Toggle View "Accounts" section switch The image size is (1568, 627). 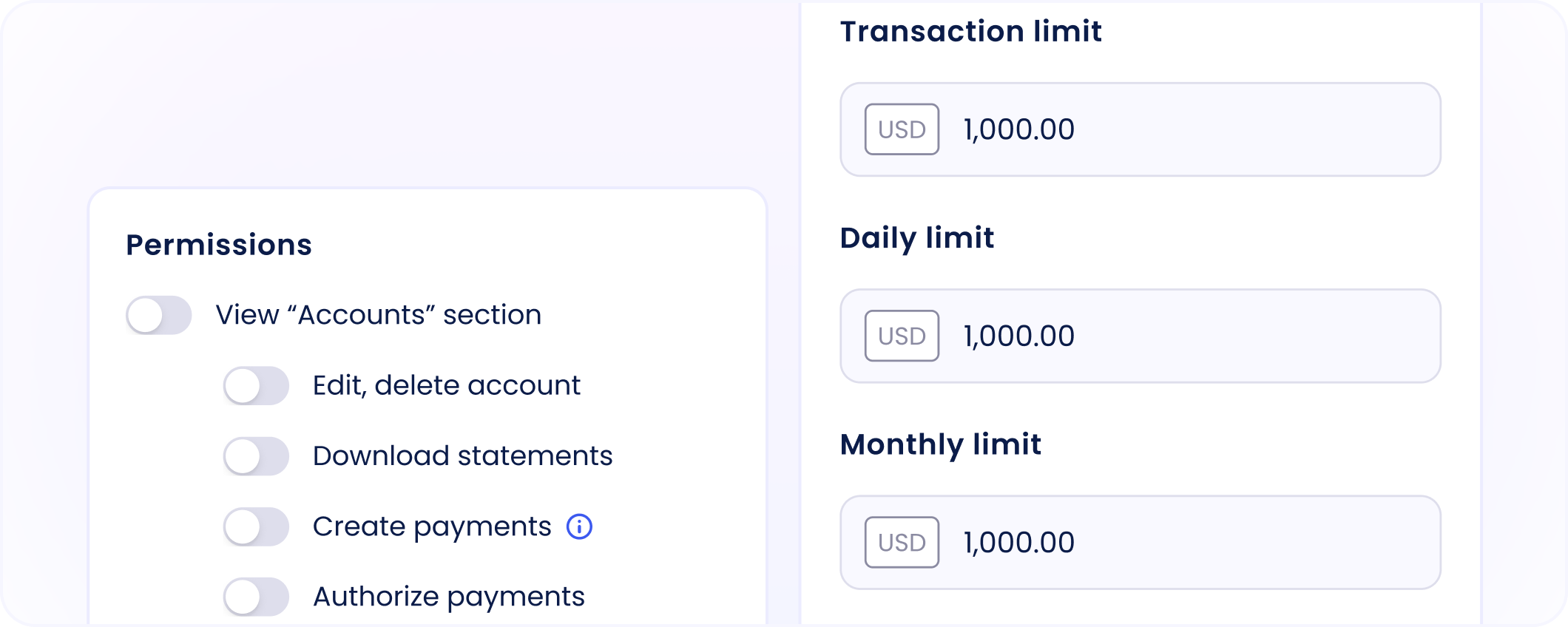coord(159,316)
